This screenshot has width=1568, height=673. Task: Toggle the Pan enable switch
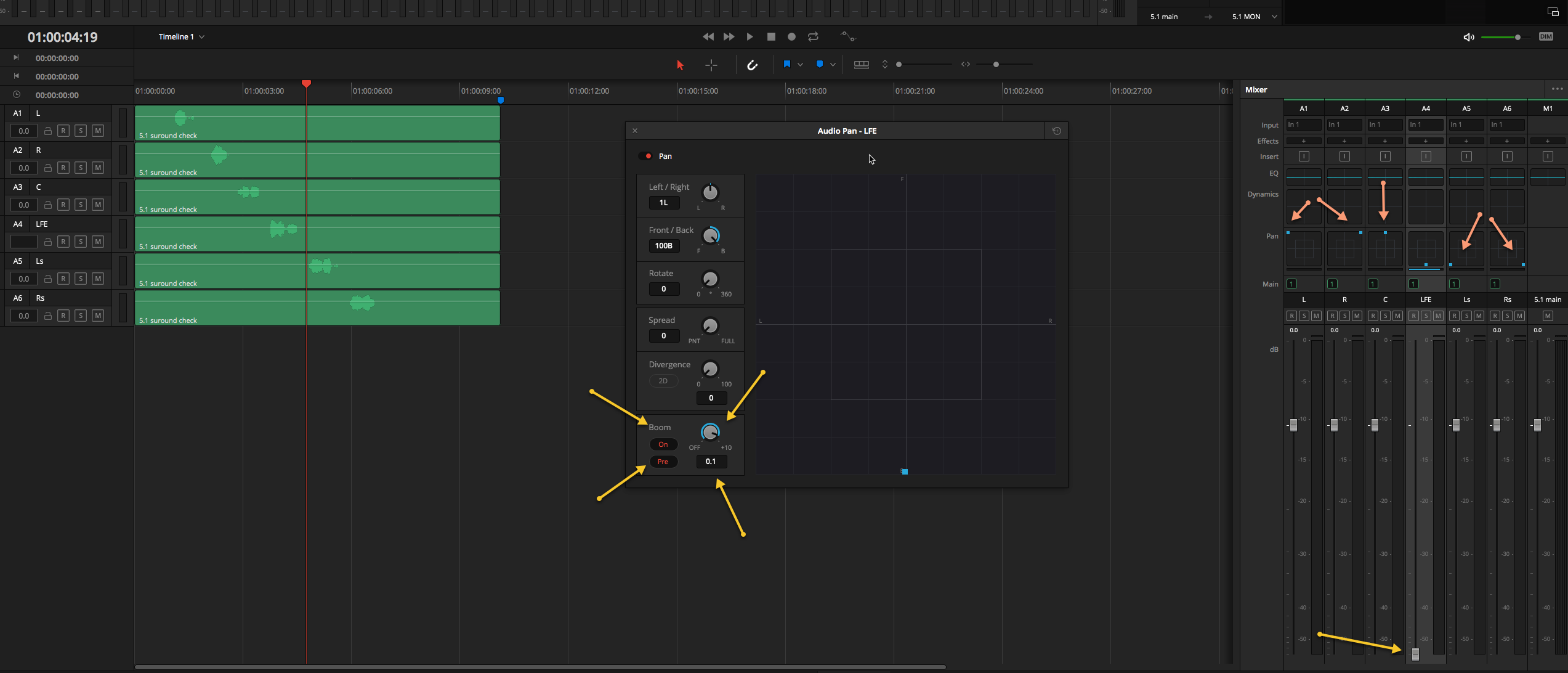click(645, 156)
